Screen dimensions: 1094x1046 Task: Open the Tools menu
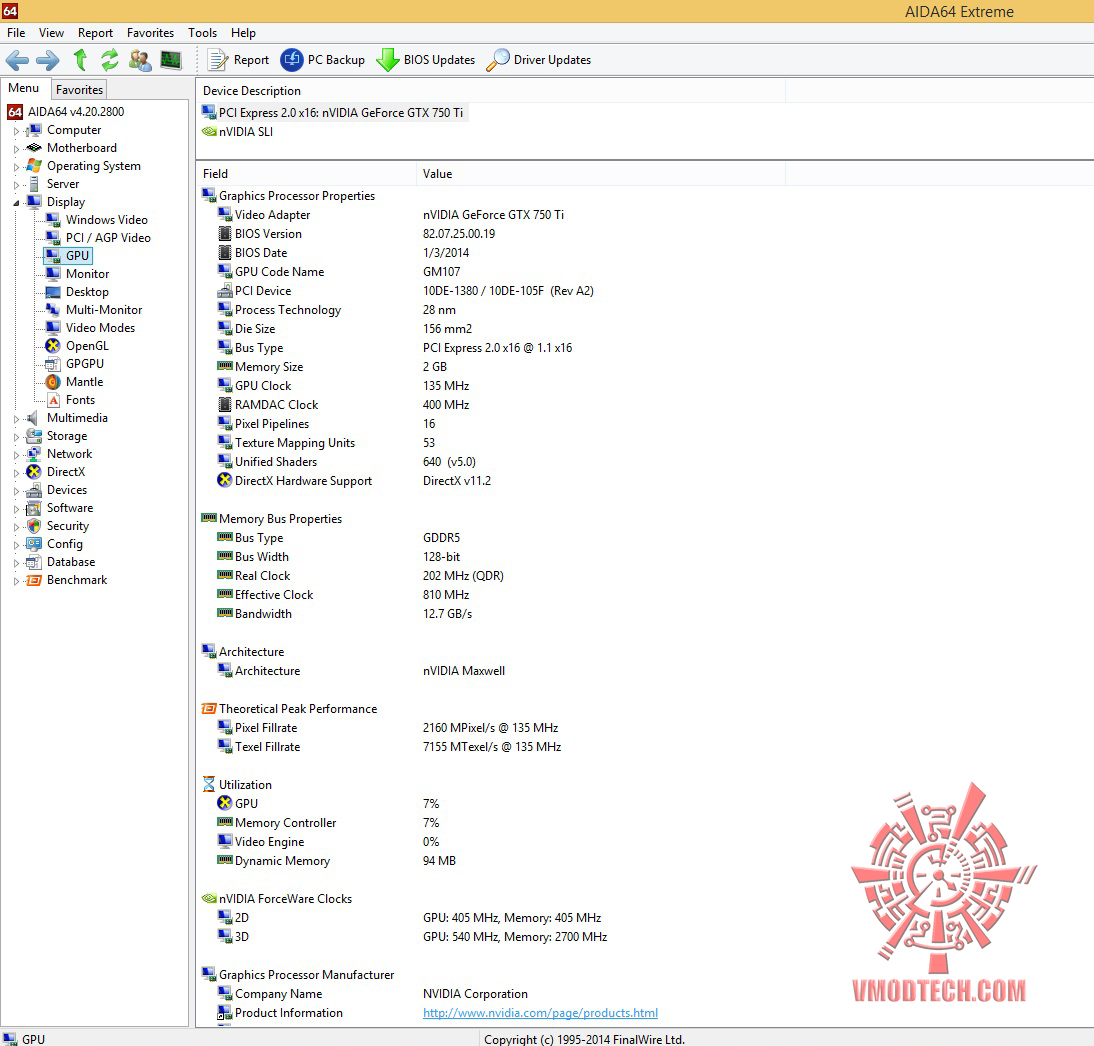click(202, 33)
